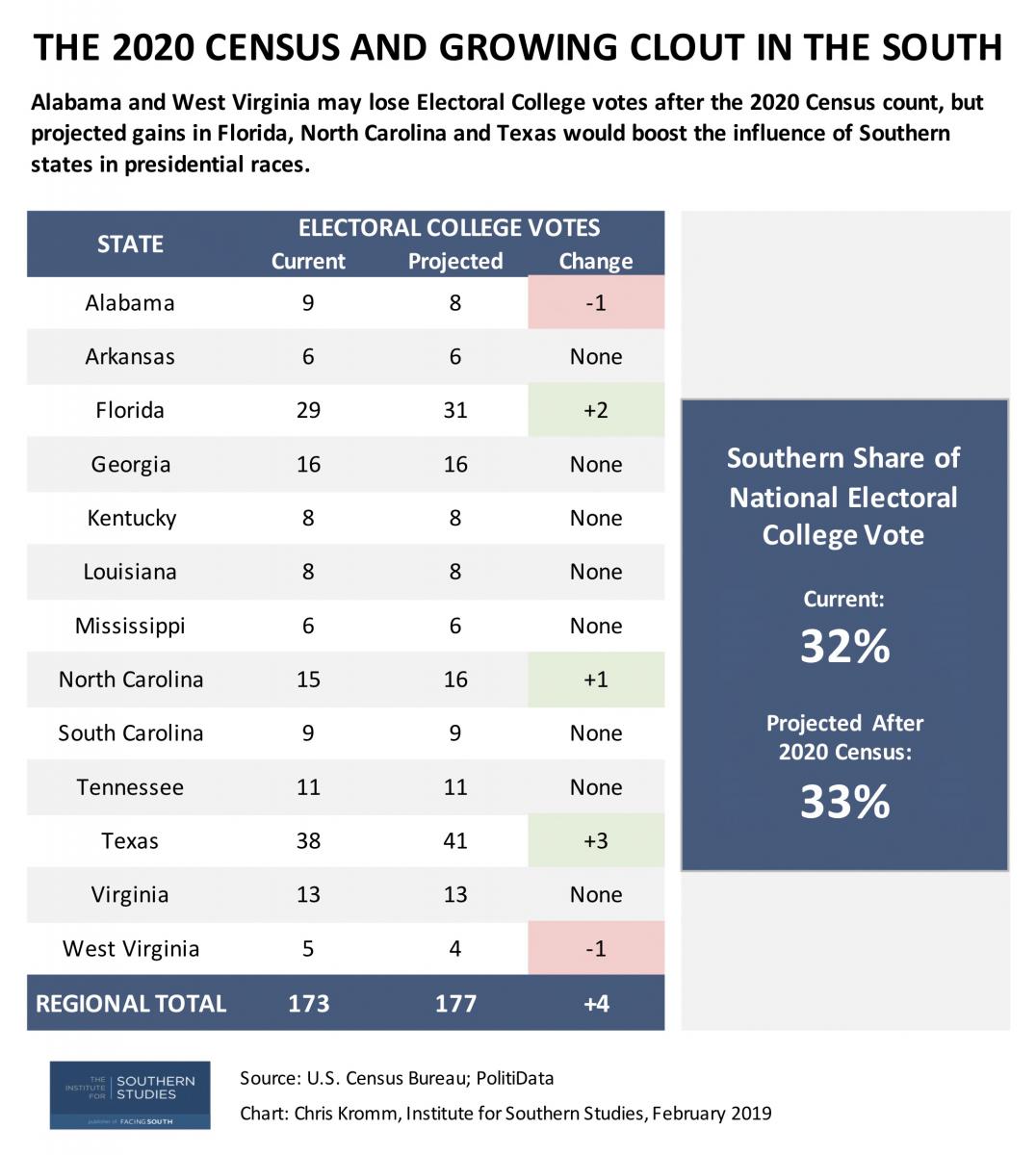Click the U.S. Census Bureau source line
This screenshot has width=1036, height=1155.
click(x=397, y=1078)
